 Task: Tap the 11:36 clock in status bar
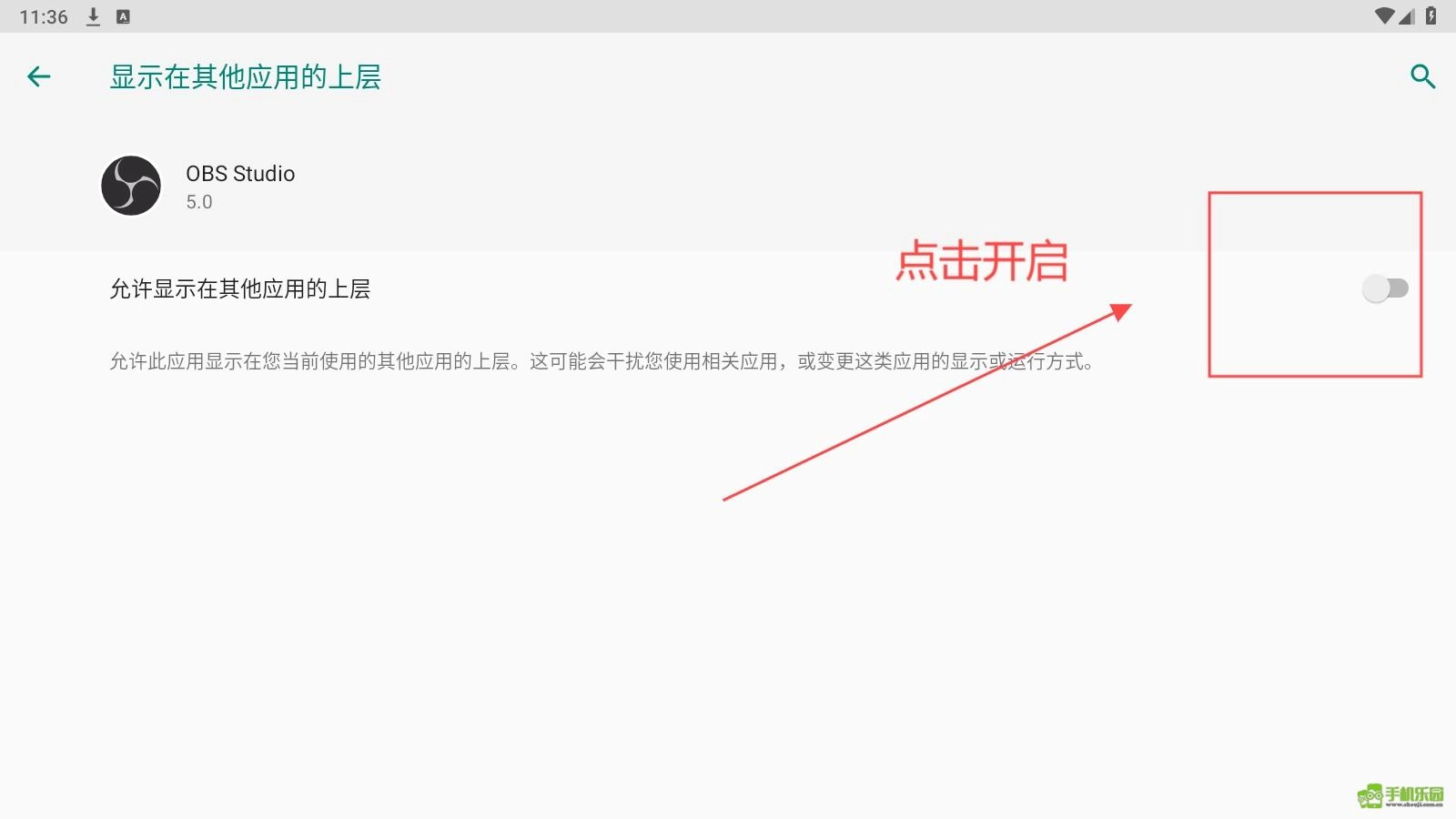44,16
